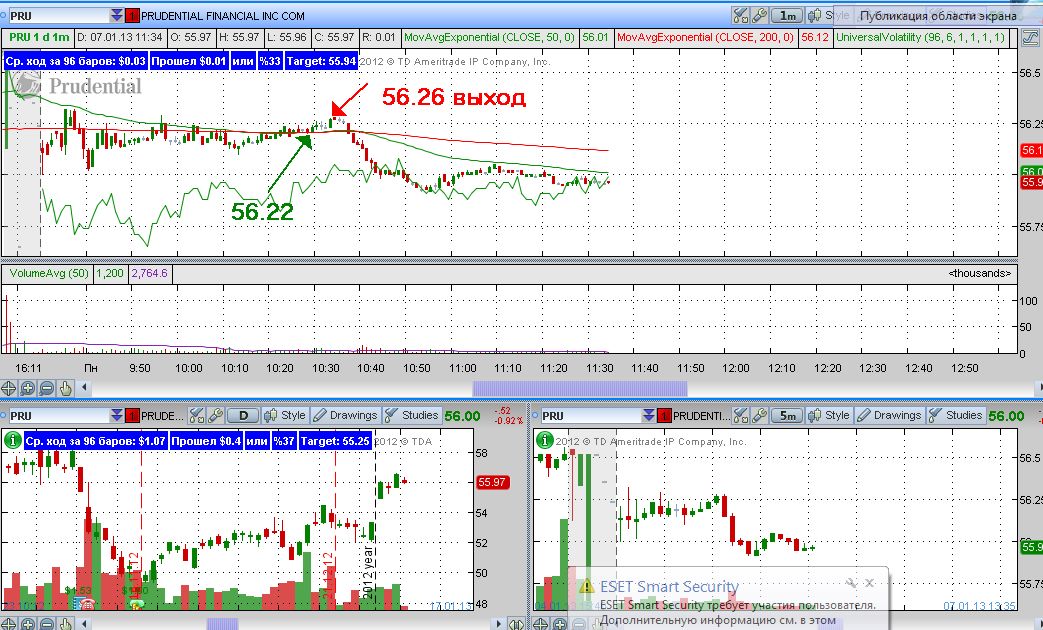
Task: Click the ESET Smart Security notification title
Action: (x=669, y=587)
